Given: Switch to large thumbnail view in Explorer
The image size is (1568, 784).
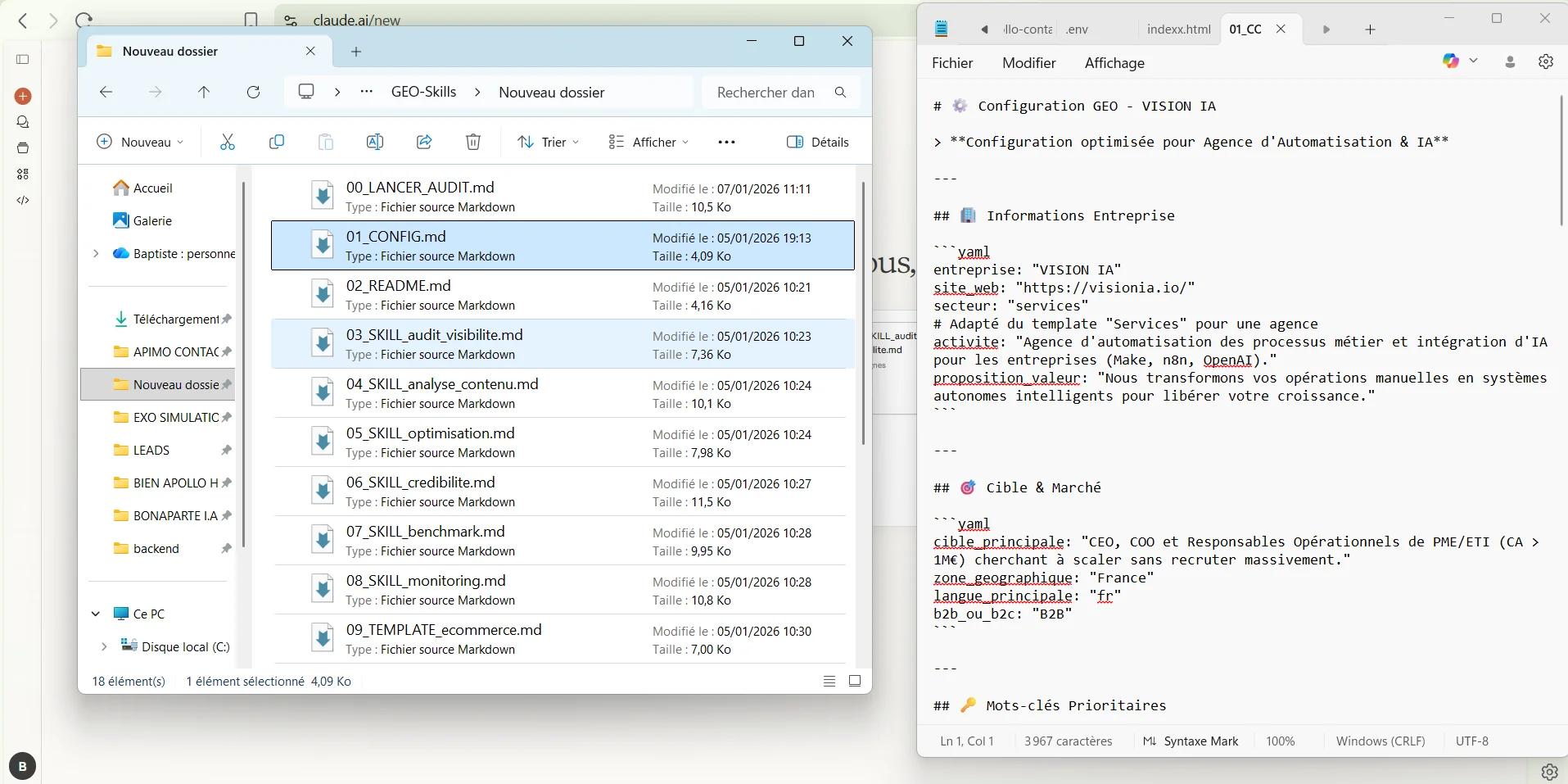Looking at the screenshot, I should [855, 681].
